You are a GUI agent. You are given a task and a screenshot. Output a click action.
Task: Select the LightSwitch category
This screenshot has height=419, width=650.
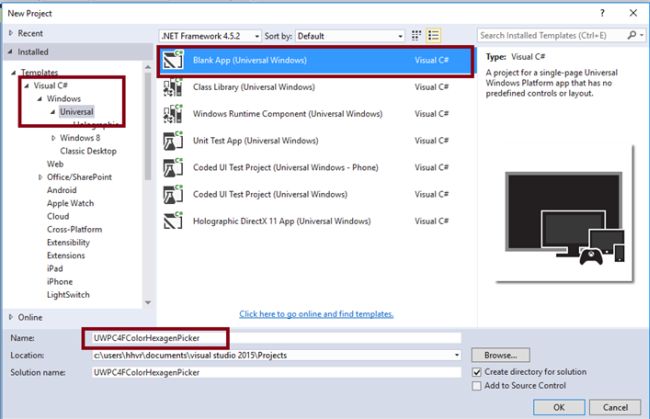pyautogui.click(x=68, y=295)
